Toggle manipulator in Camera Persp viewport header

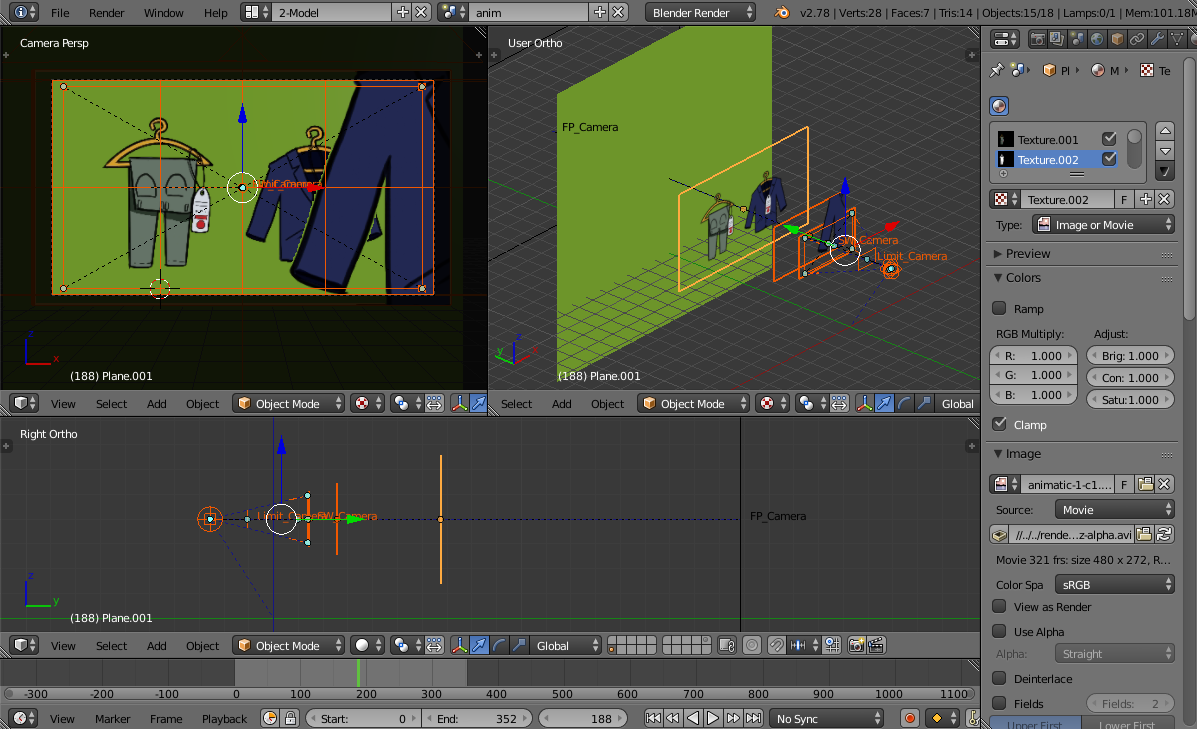tap(459, 404)
